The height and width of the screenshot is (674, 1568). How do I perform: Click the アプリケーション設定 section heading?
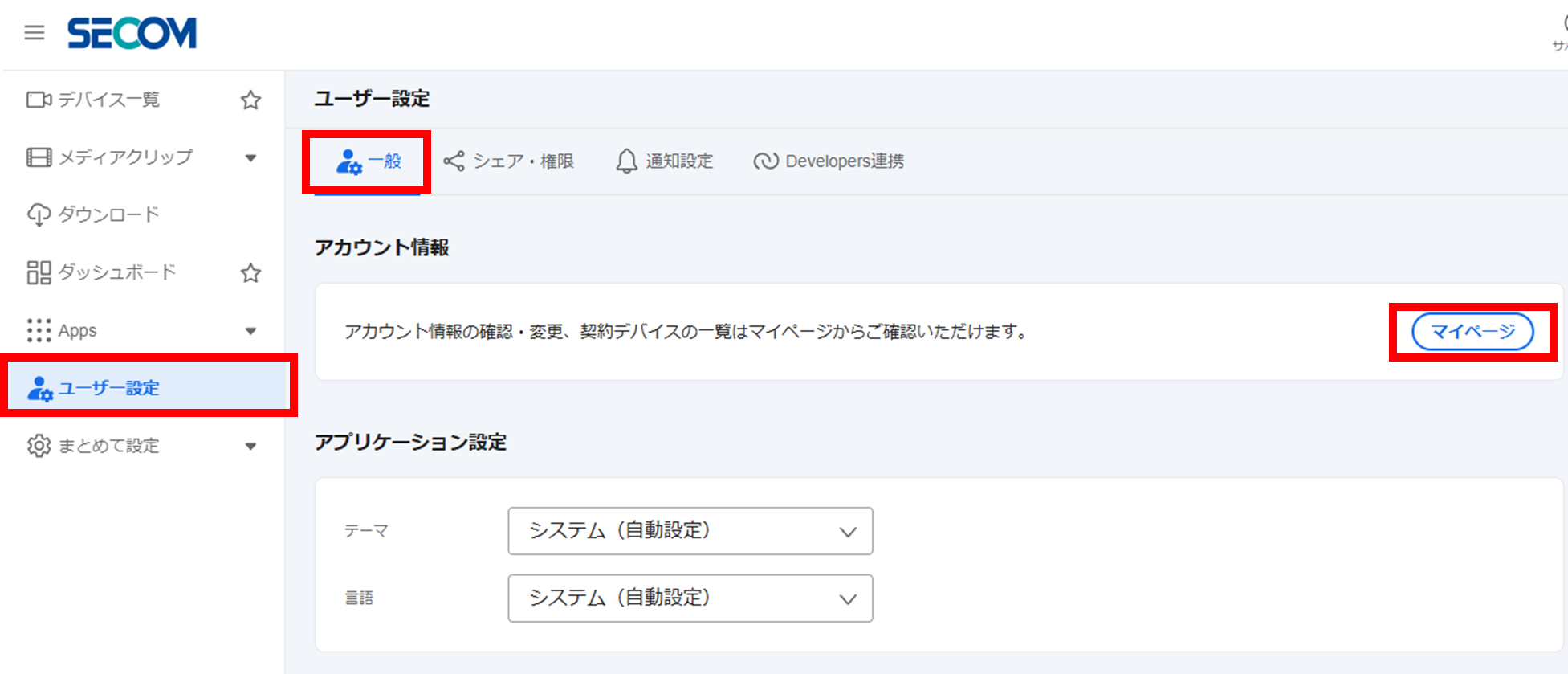(x=410, y=443)
